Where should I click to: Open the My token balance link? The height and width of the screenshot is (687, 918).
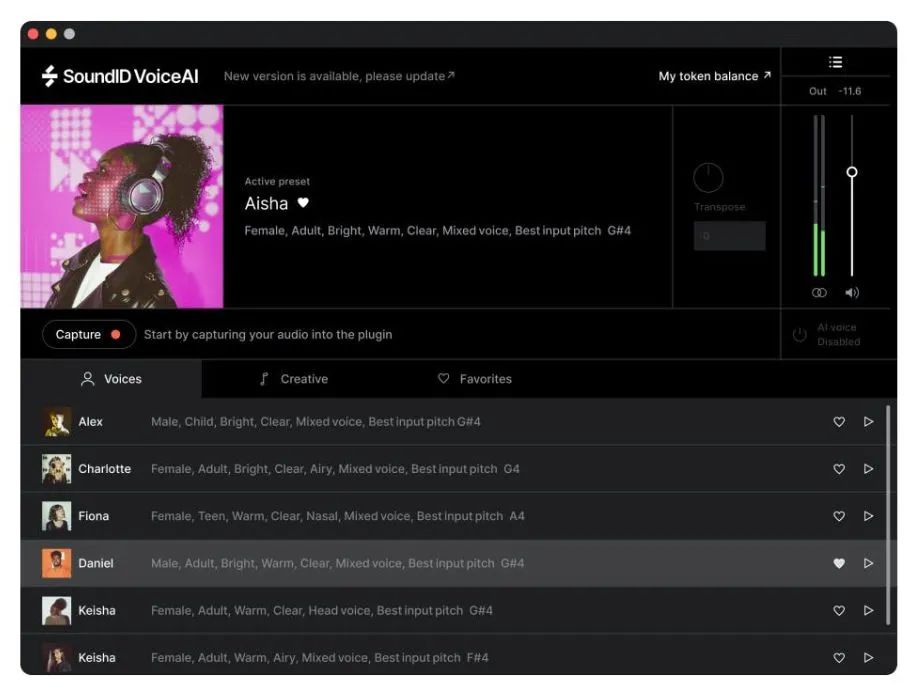[714, 76]
